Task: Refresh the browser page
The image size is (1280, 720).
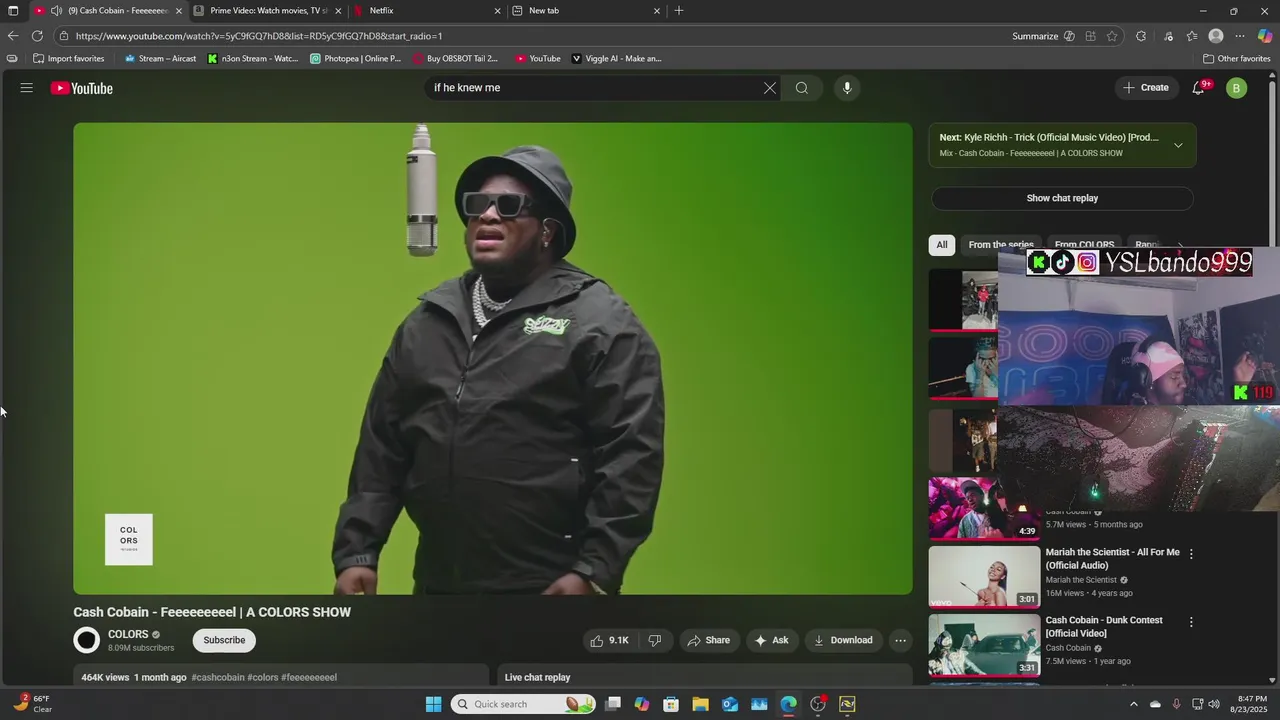Action: point(37,36)
